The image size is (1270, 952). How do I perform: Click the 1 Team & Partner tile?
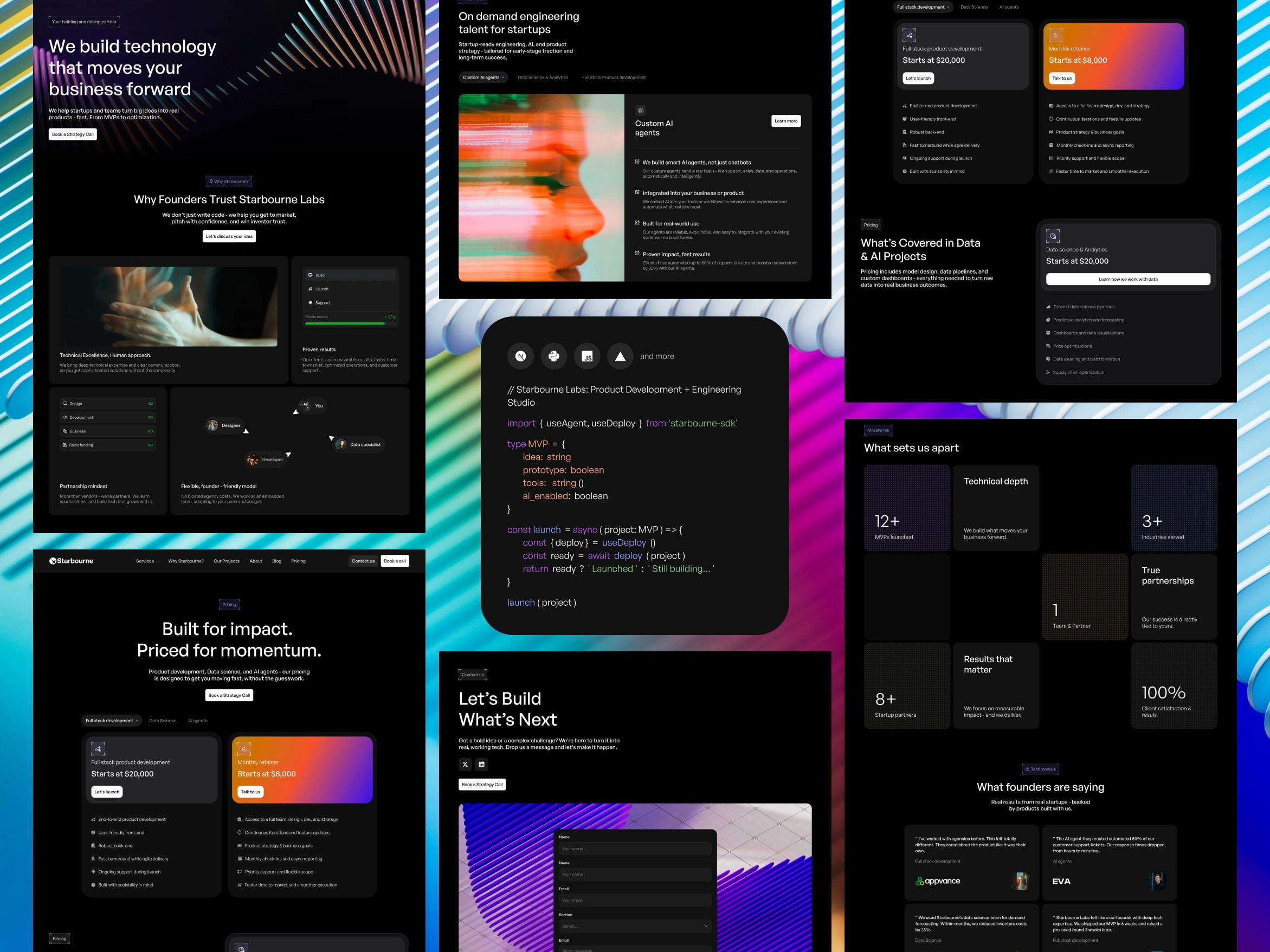coord(1085,597)
